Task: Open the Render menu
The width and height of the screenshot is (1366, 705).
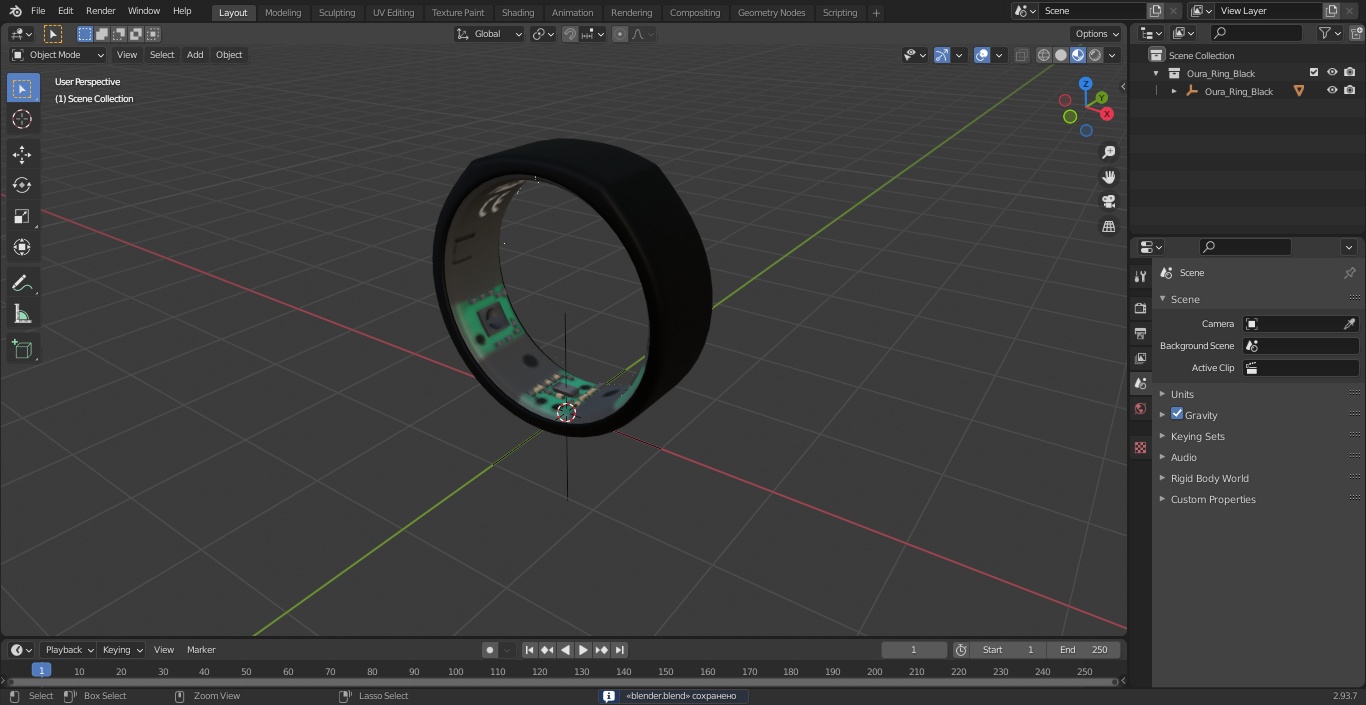Action: tap(101, 11)
